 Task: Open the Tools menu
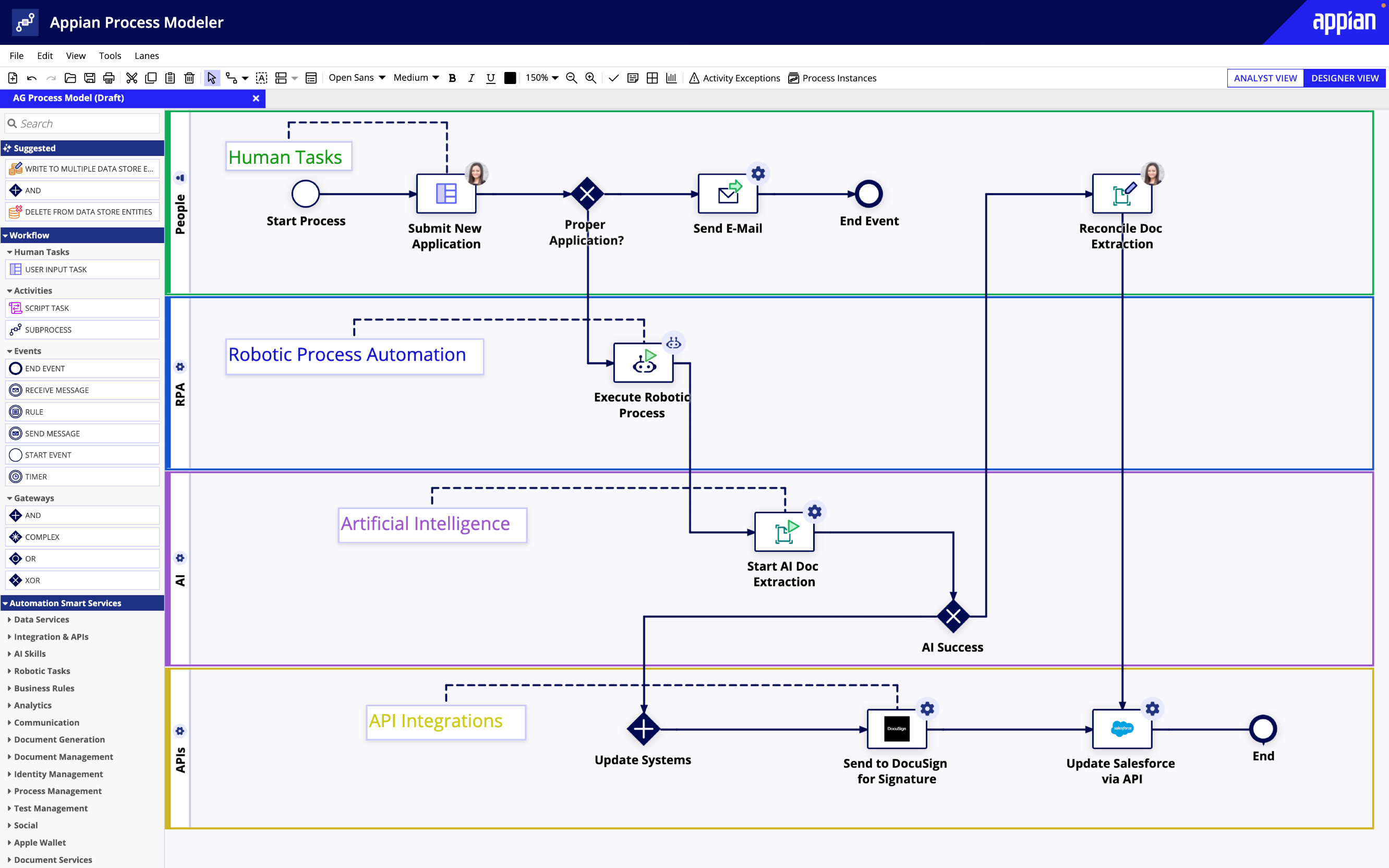click(x=110, y=56)
